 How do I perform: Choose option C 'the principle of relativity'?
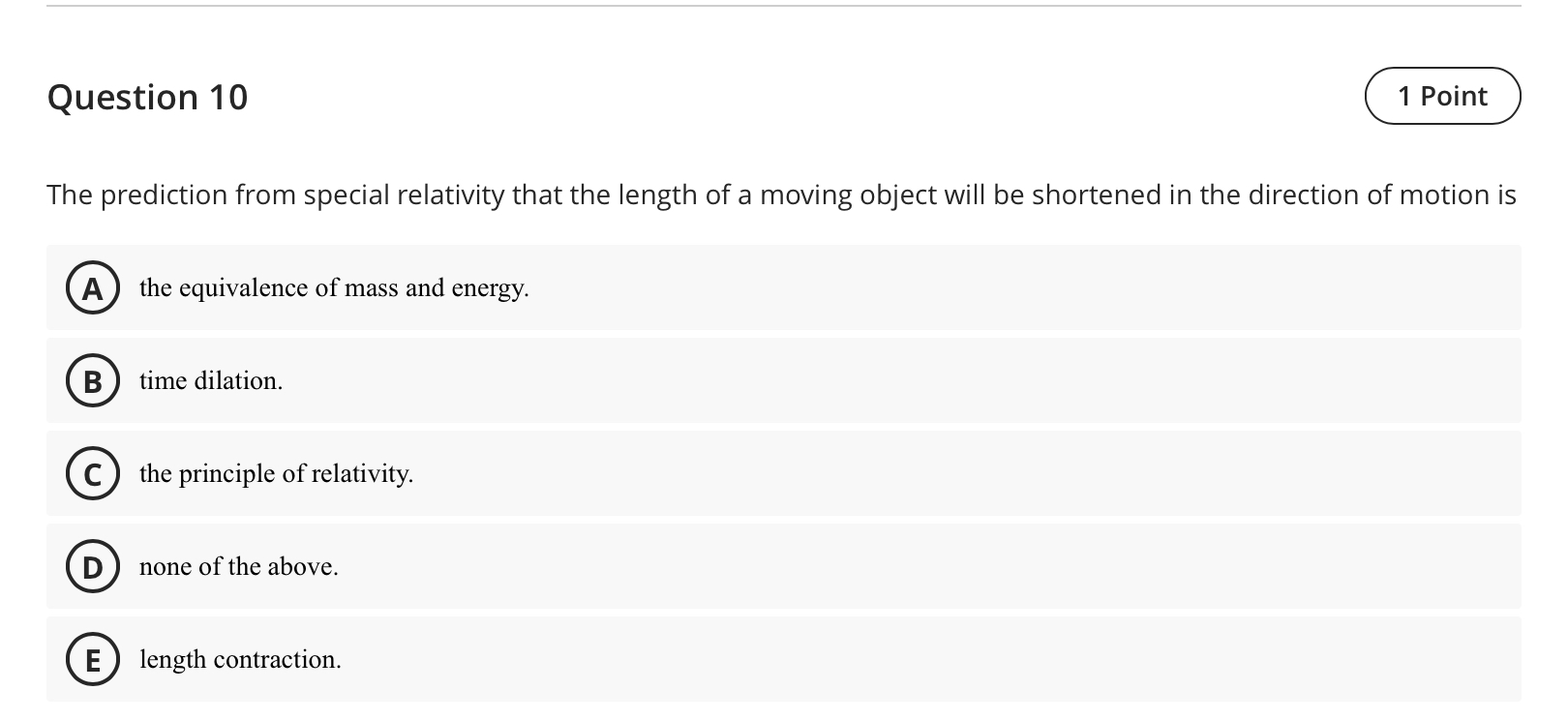(x=276, y=474)
